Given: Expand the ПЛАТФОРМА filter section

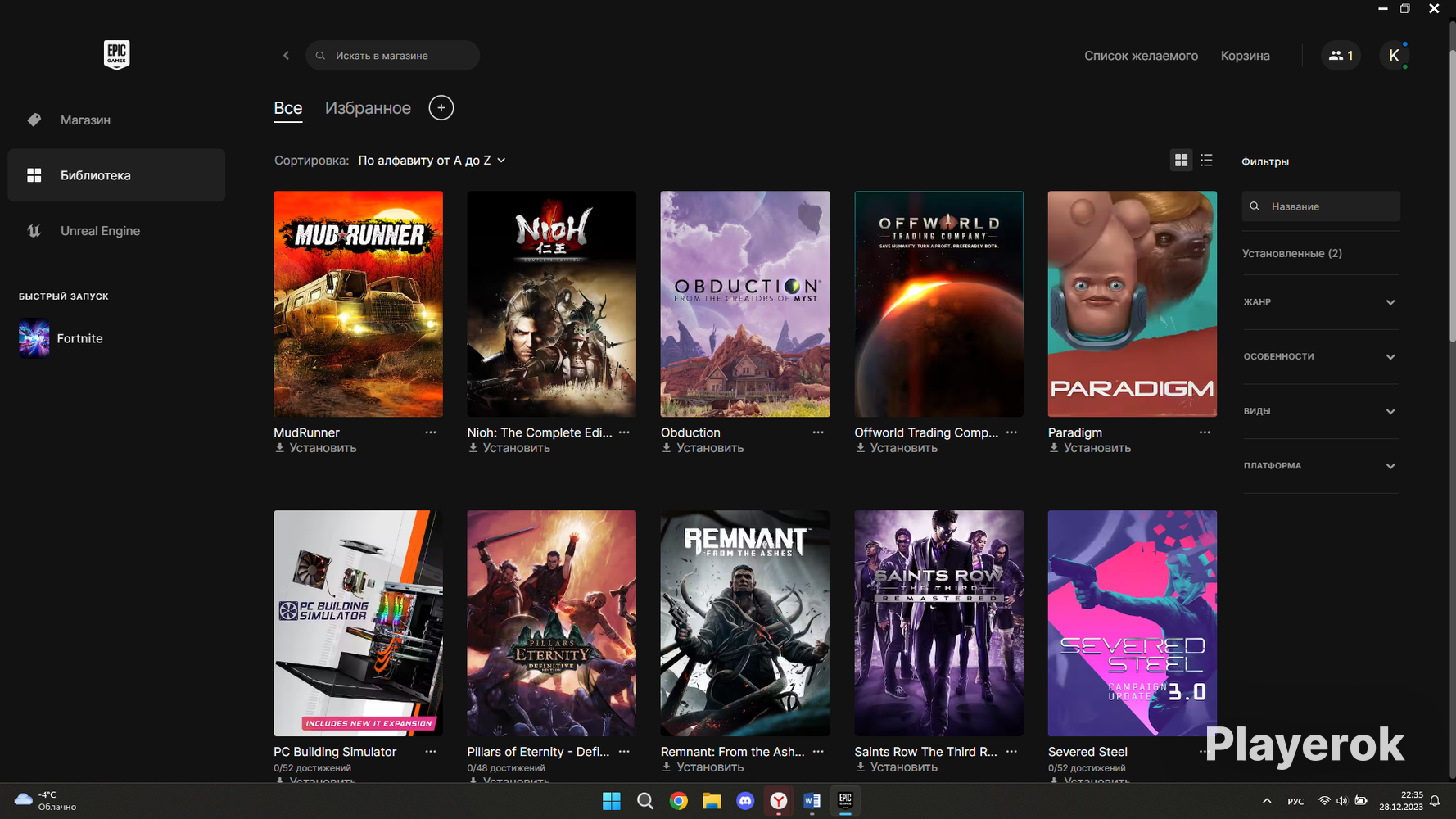Looking at the screenshot, I should 1320,466.
